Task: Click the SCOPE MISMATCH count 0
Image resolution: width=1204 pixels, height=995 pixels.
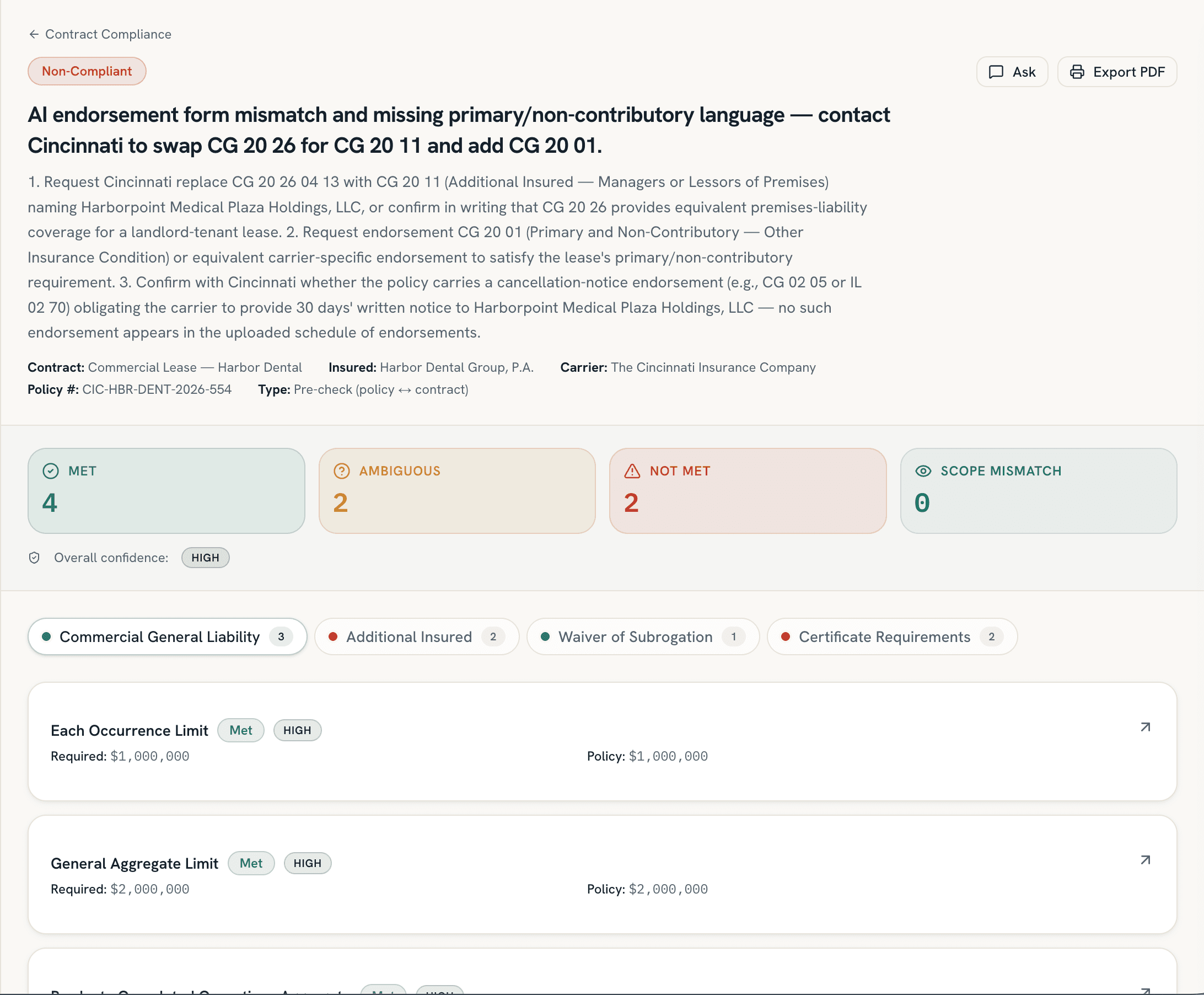Action: pos(922,502)
